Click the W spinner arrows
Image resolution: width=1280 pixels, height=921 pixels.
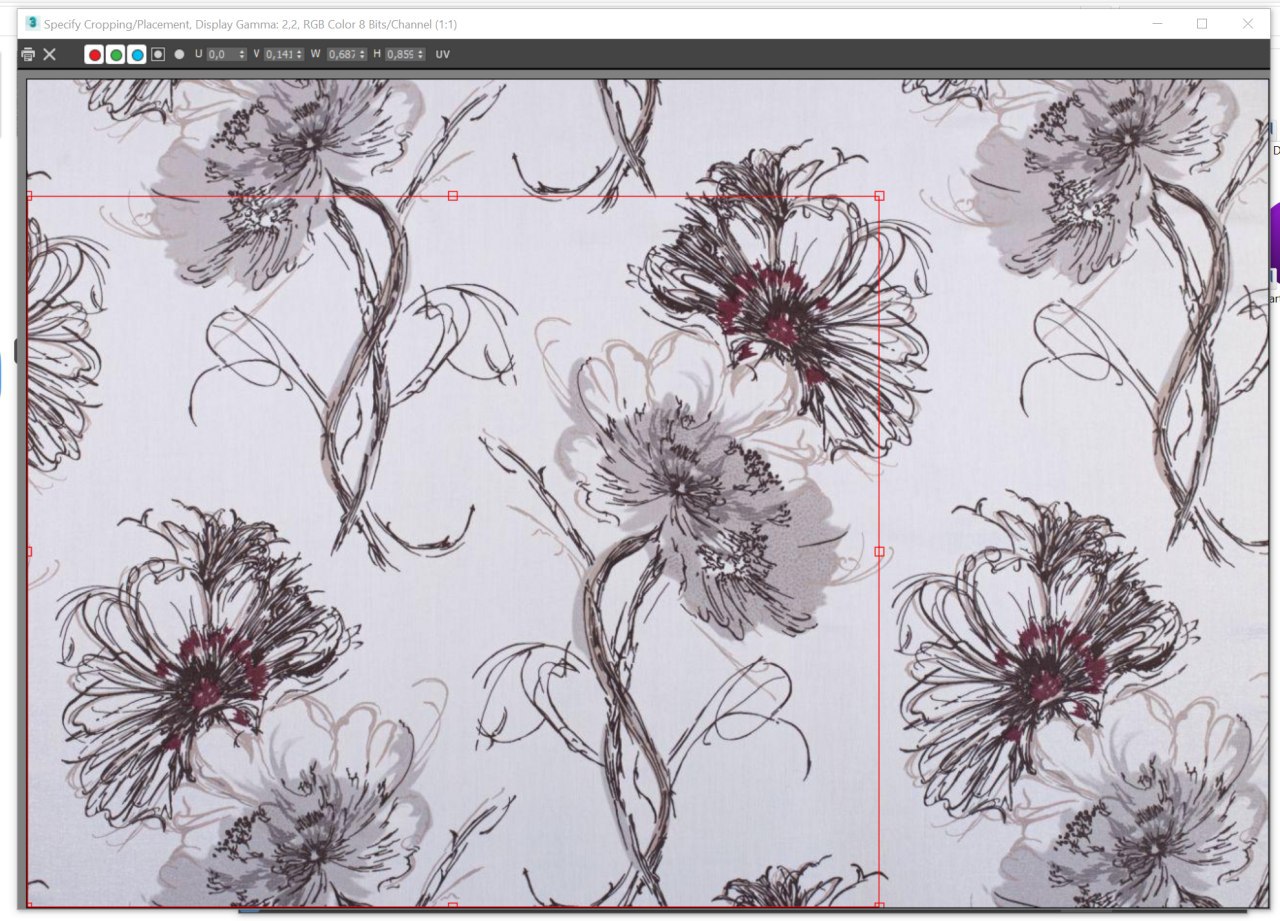click(363, 55)
